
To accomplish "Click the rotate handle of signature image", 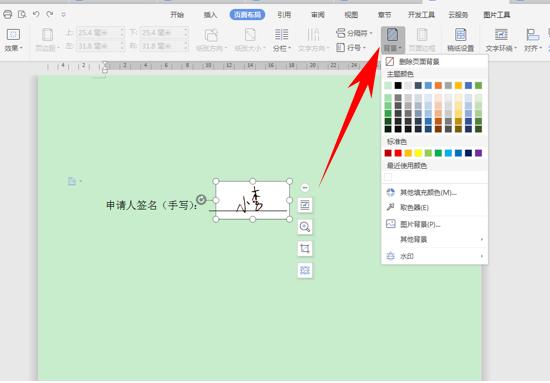I will click(x=201, y=200).
